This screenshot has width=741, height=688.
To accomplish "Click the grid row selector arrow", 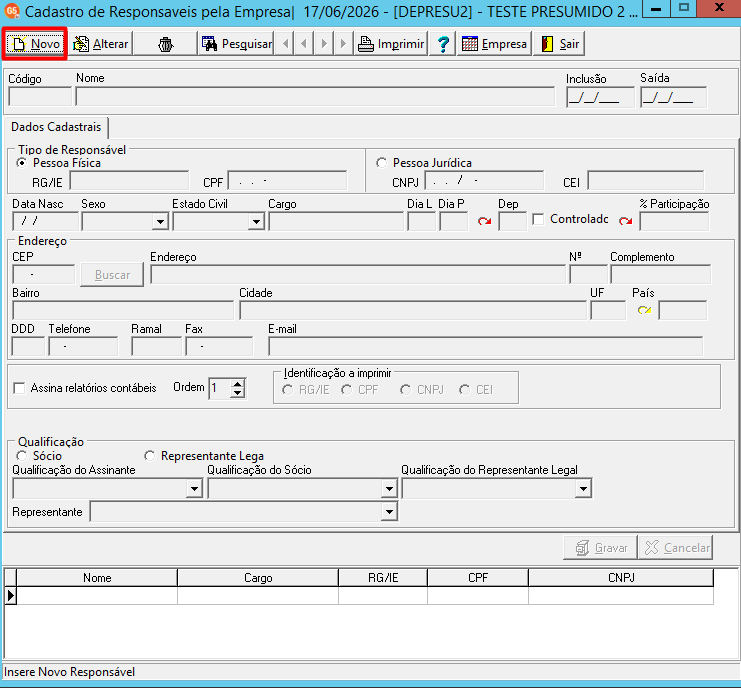I will pos(10,595).
